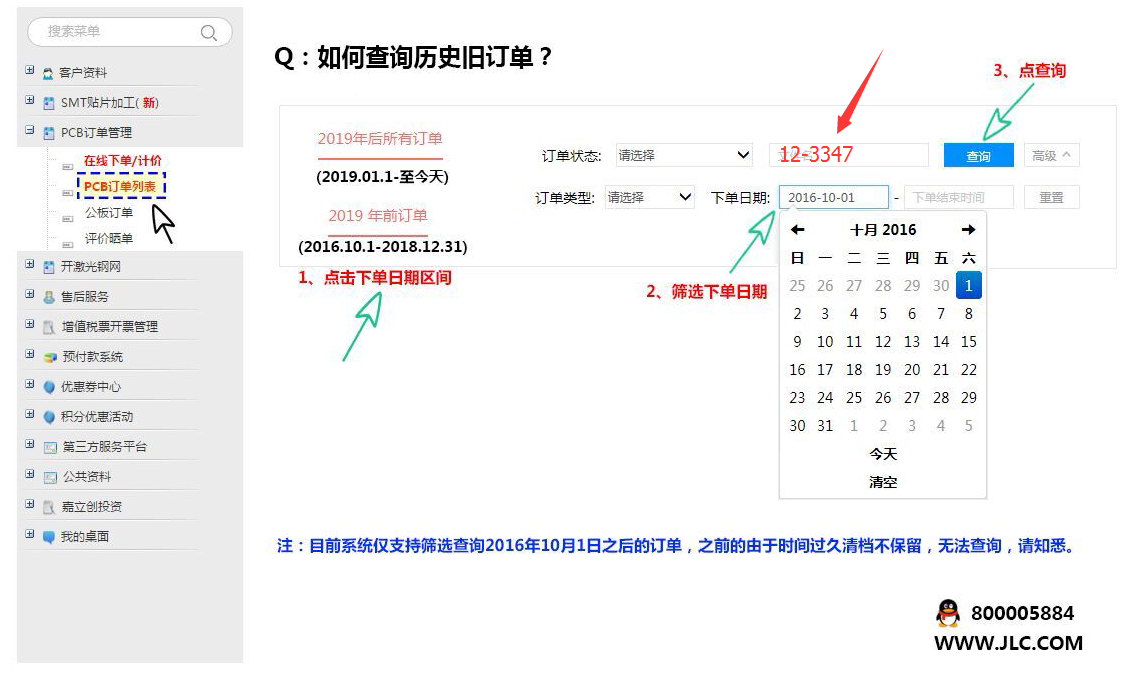Image resolution: width=1126 pixels, height=675 pixels.
Task: Click the 优惠券中心 shield icon
Action: pyautogui.click(x=49, y=387)
